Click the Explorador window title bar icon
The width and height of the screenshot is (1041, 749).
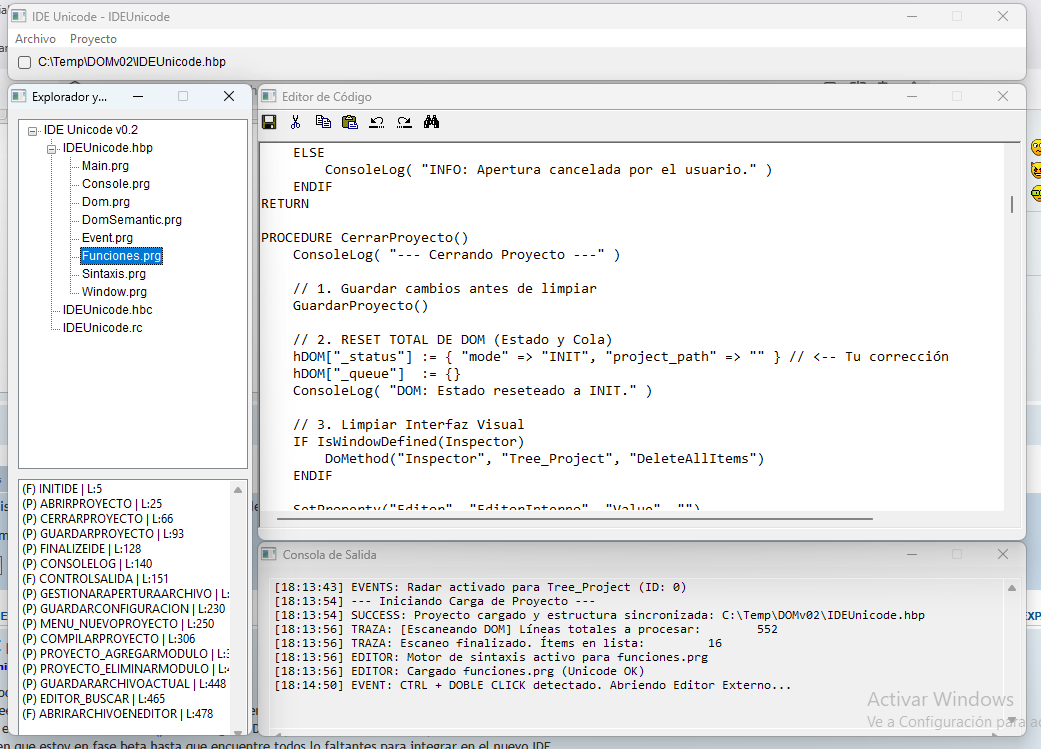click(19, 97)
